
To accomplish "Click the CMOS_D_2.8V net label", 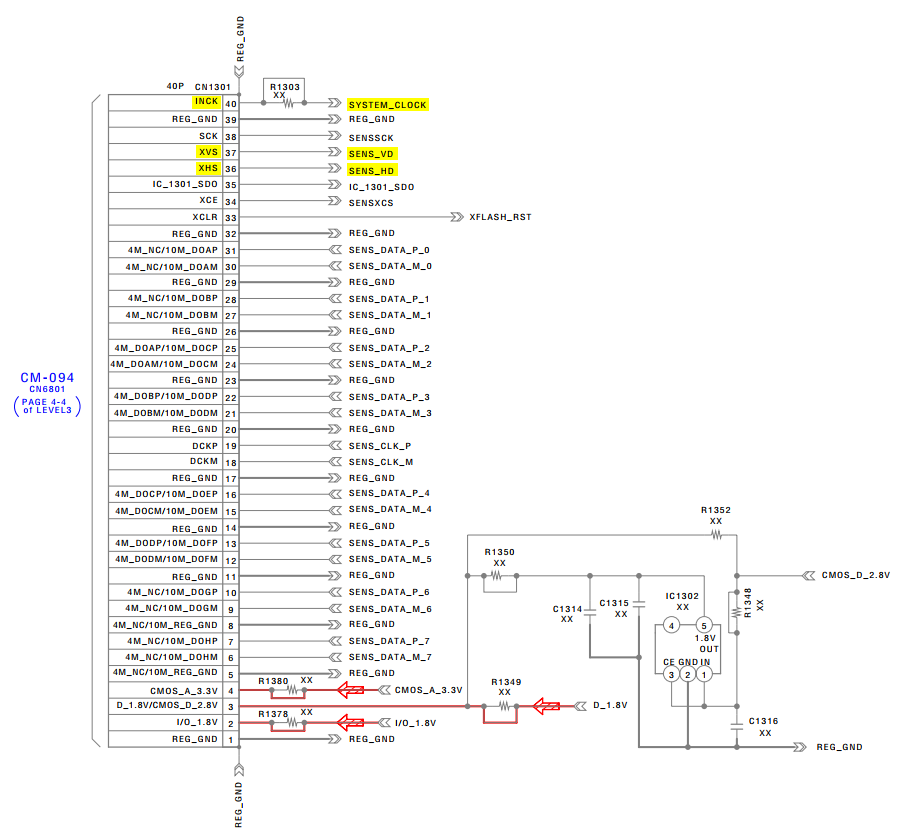I will tap(856, 576).
